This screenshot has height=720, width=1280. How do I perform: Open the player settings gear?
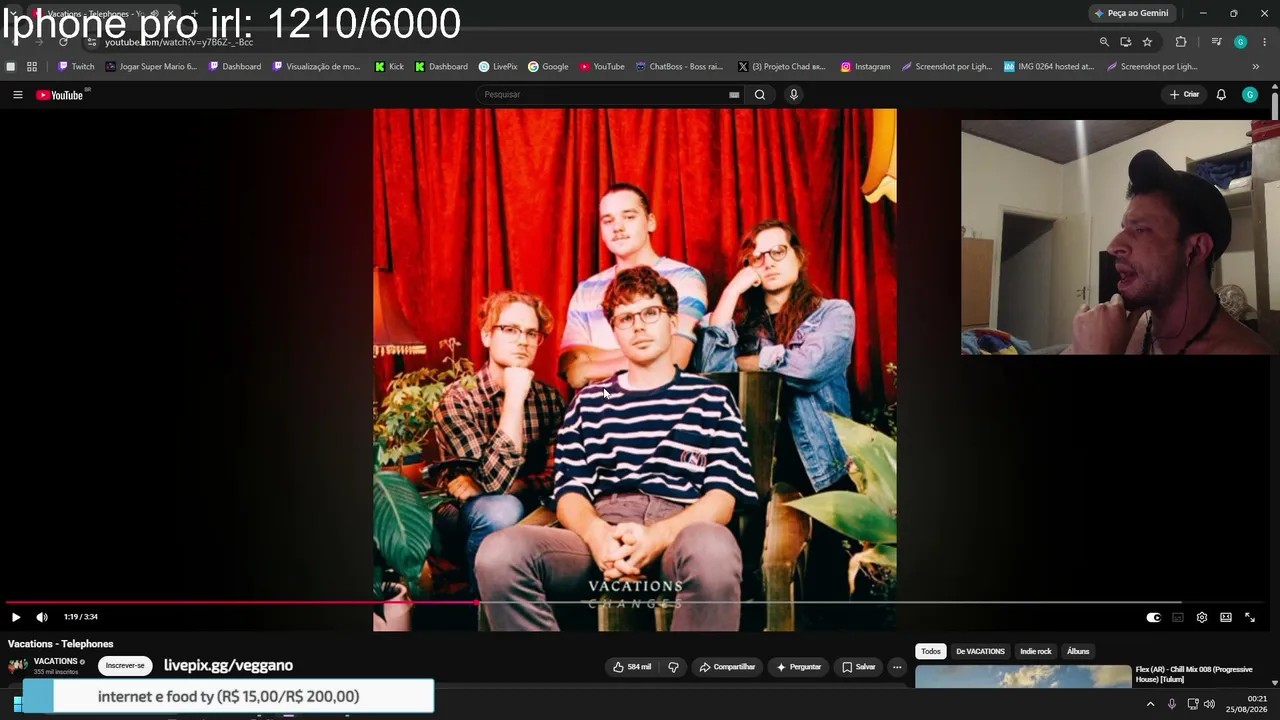(1202, 617)
